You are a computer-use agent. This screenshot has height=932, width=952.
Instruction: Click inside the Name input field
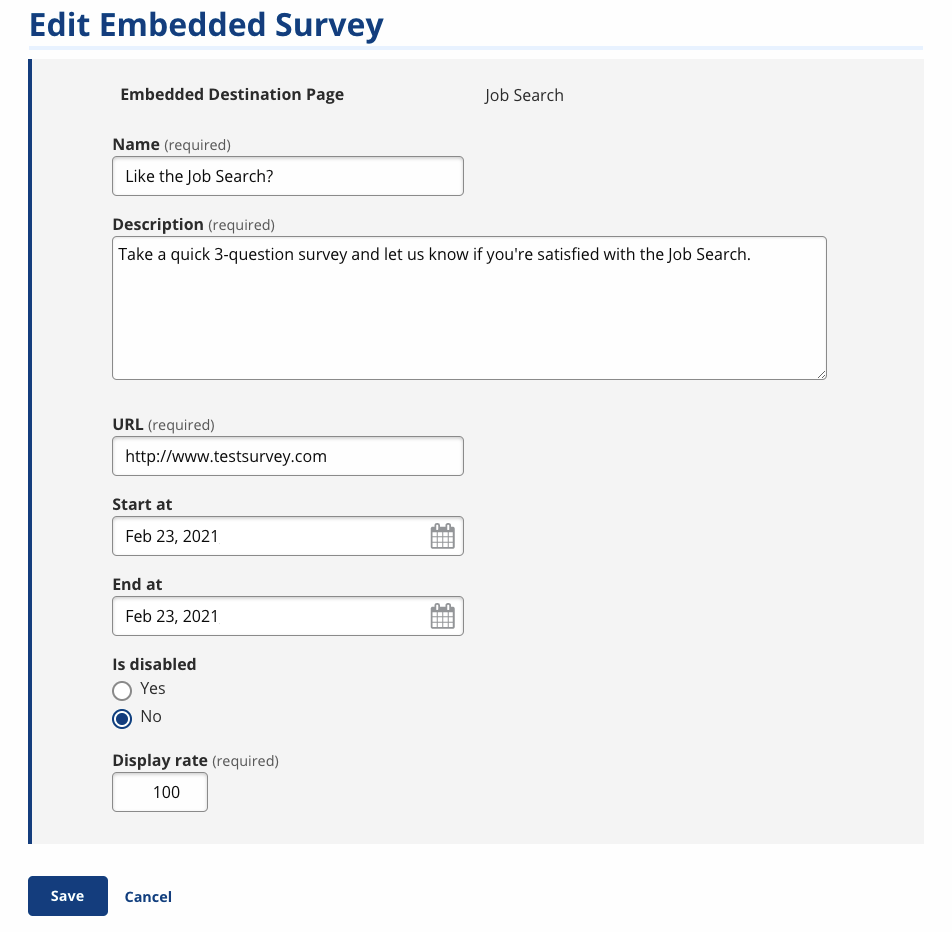tap(287, 175)
